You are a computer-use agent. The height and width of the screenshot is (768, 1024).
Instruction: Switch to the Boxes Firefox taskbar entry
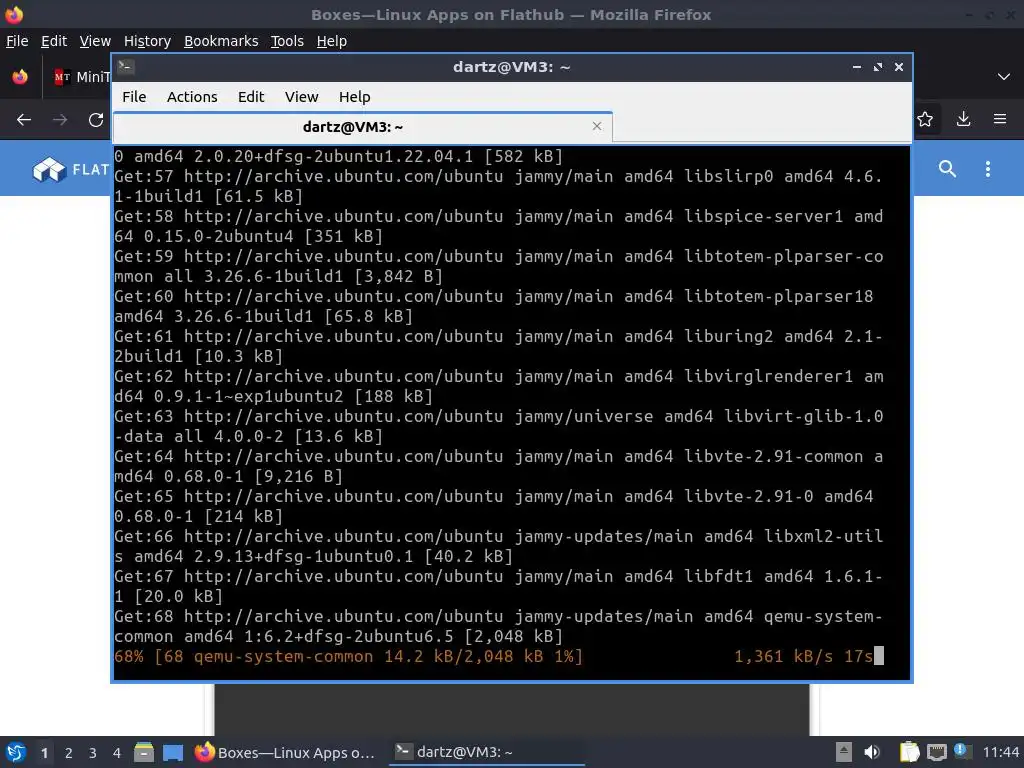click(x=286, y=752)
